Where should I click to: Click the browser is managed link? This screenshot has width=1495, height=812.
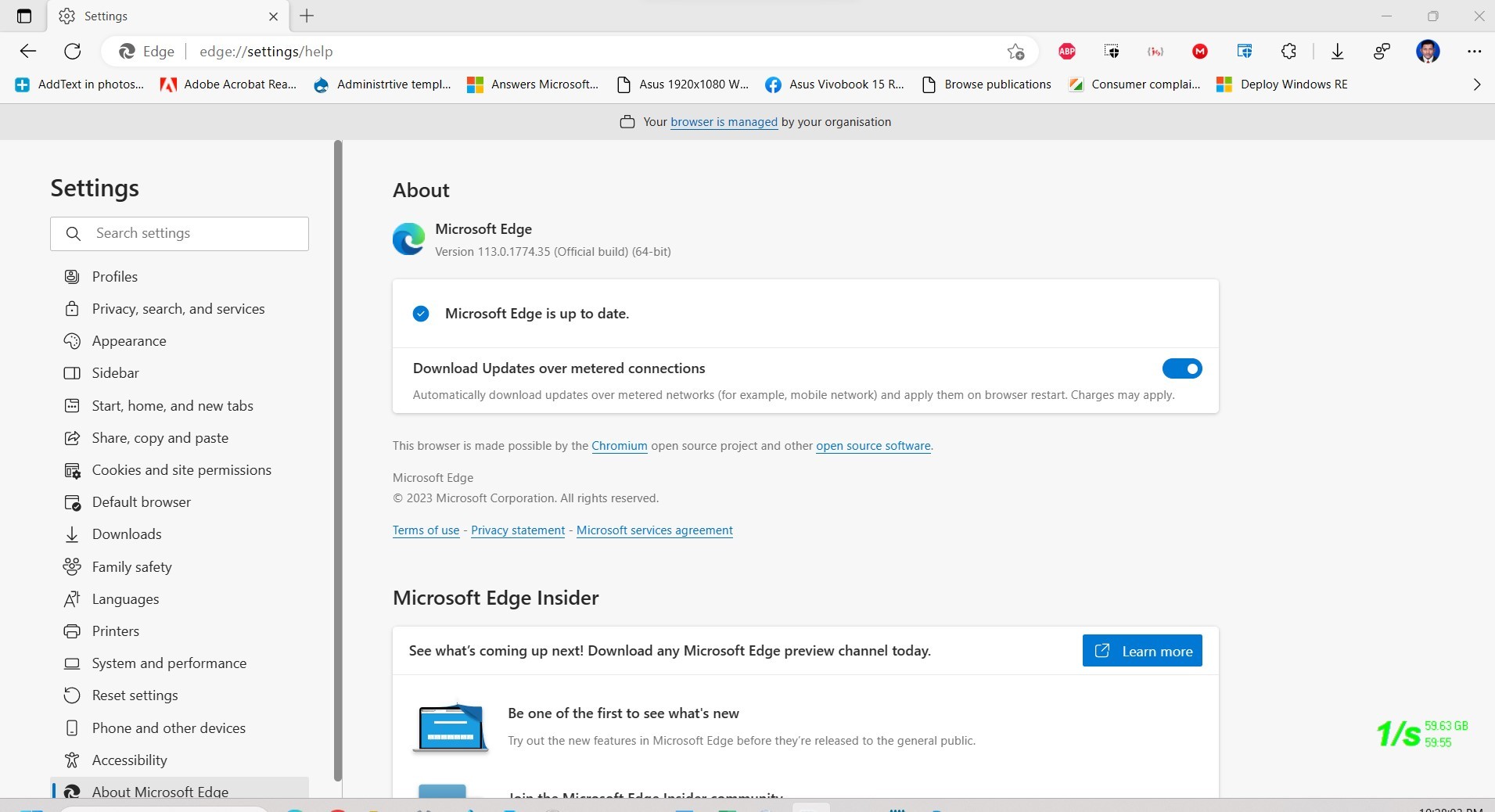(x=724, y=122)
